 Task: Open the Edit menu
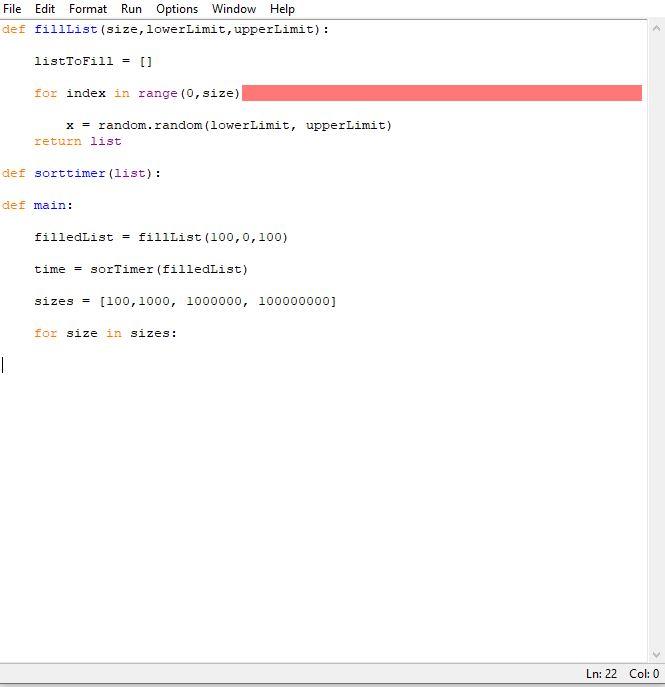[45, 9]
